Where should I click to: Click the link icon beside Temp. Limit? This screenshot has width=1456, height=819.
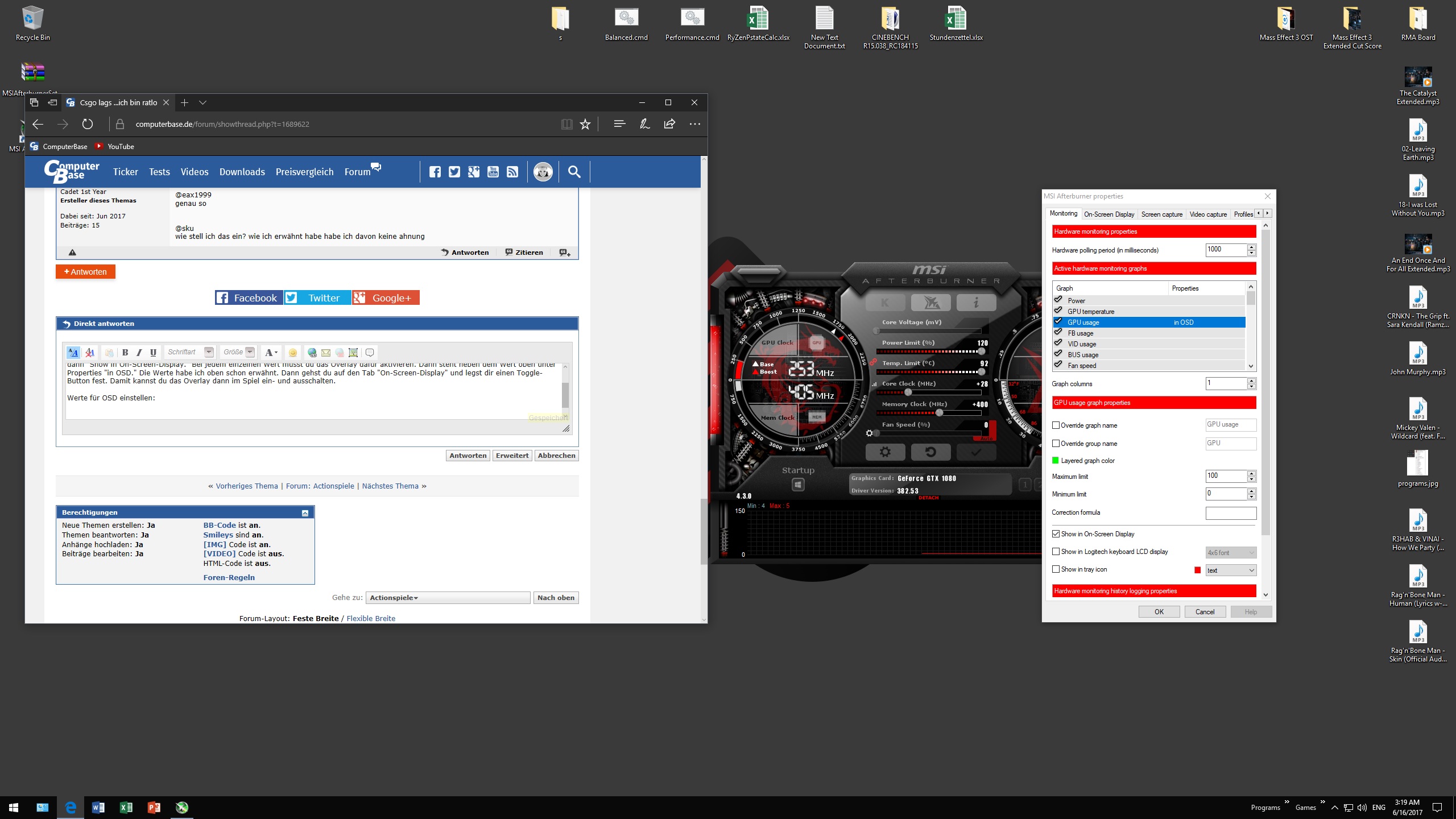(872, 362)
